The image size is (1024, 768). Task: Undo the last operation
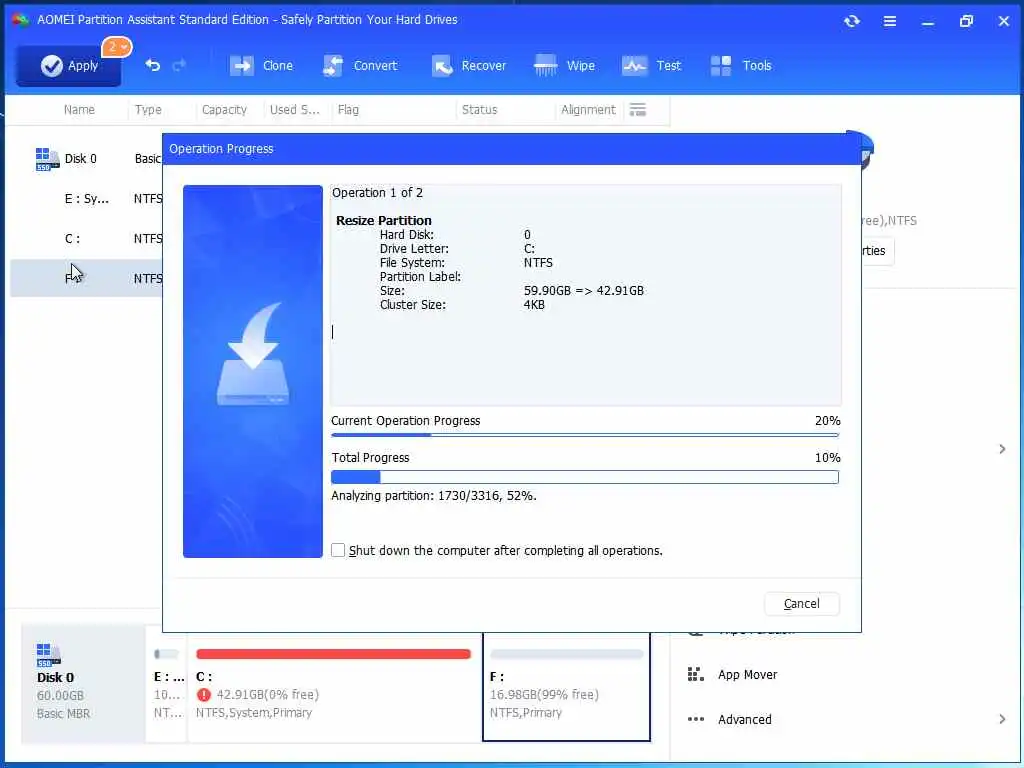pyautogui.click(x=152, y=65)
